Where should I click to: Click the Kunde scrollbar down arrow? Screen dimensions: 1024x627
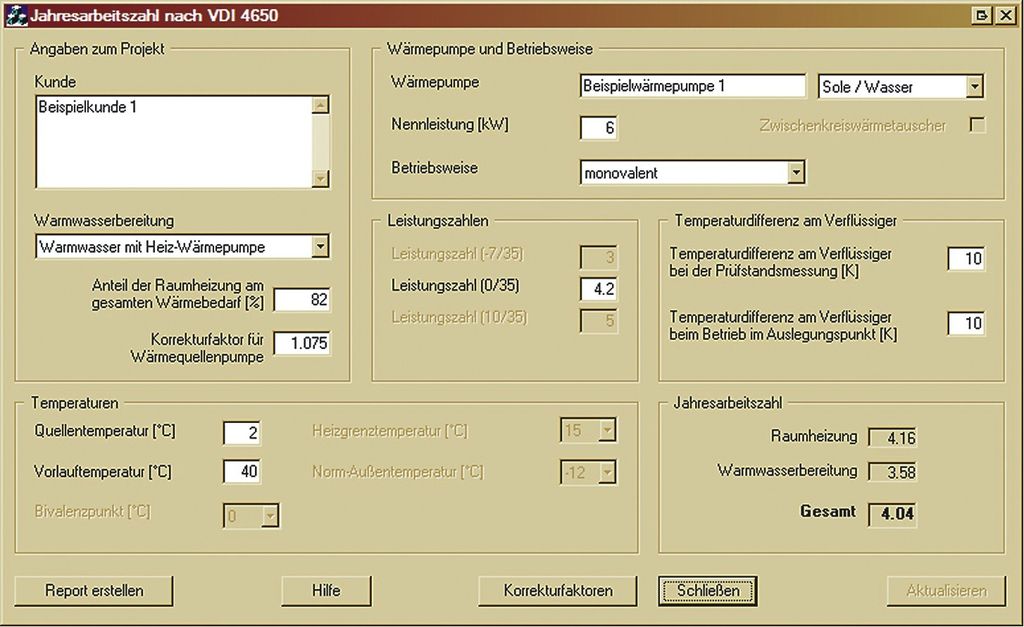point(320,178)
